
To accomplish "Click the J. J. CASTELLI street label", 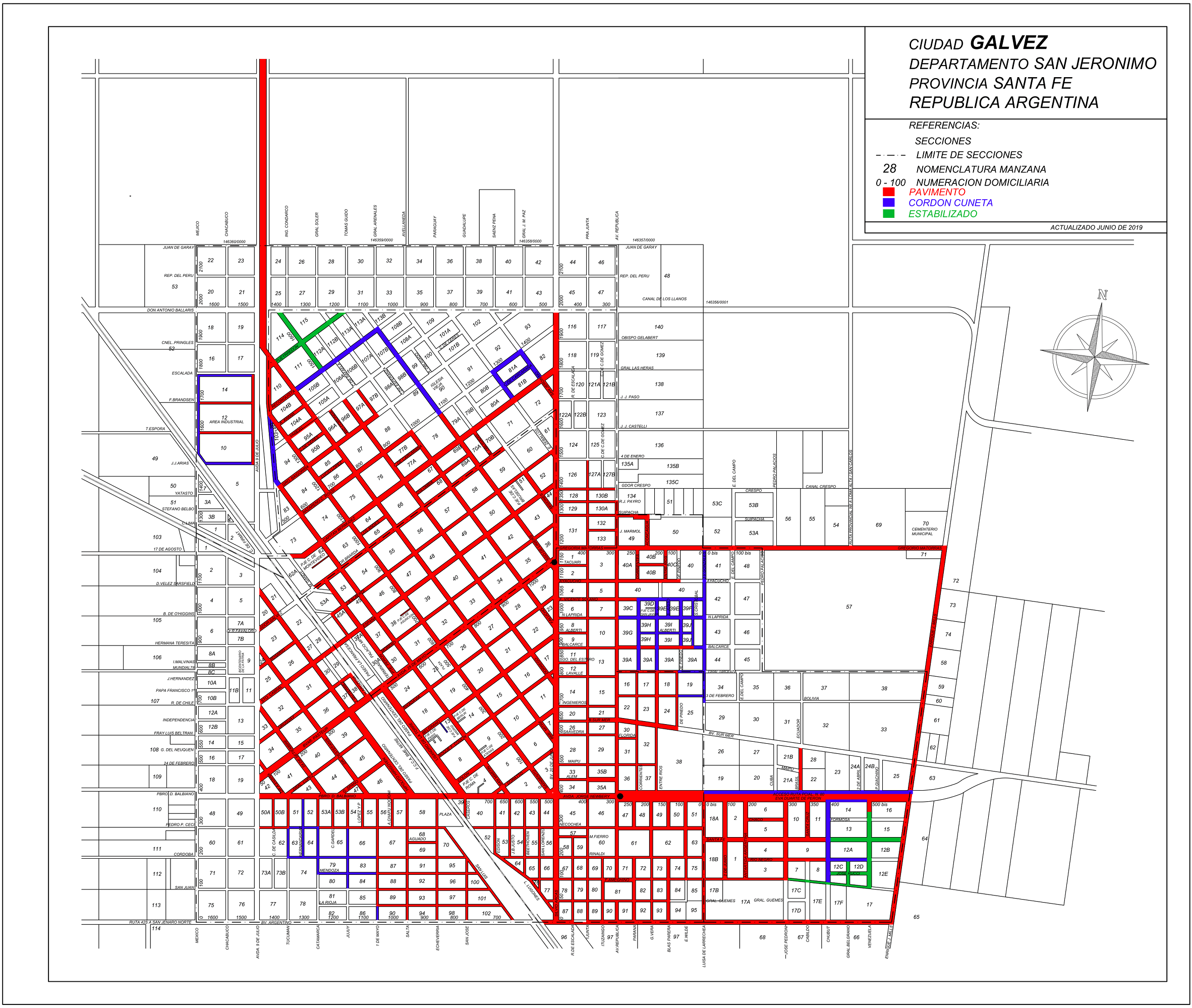I will point(634,426).
